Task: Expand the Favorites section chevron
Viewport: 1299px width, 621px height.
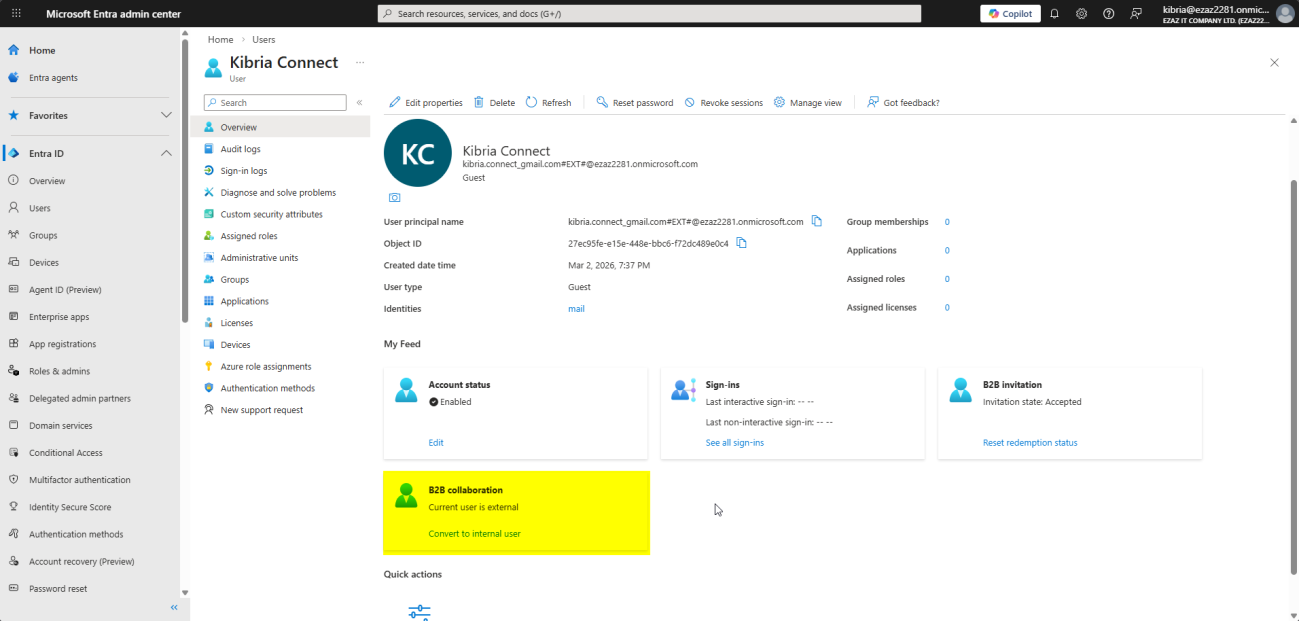Action: tap(166, 115)
